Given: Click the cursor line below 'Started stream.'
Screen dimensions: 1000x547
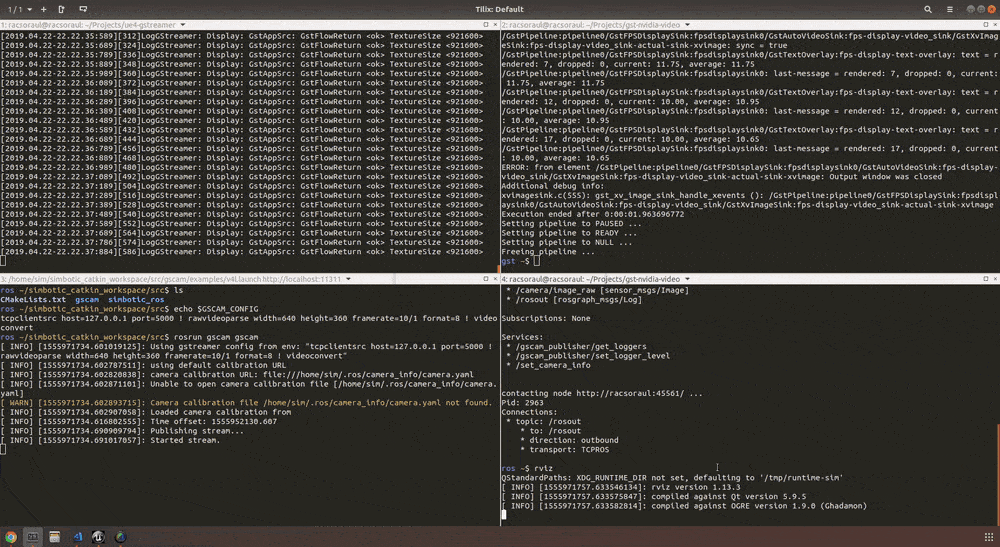Looking at the screenshot, I should point(3,449).
